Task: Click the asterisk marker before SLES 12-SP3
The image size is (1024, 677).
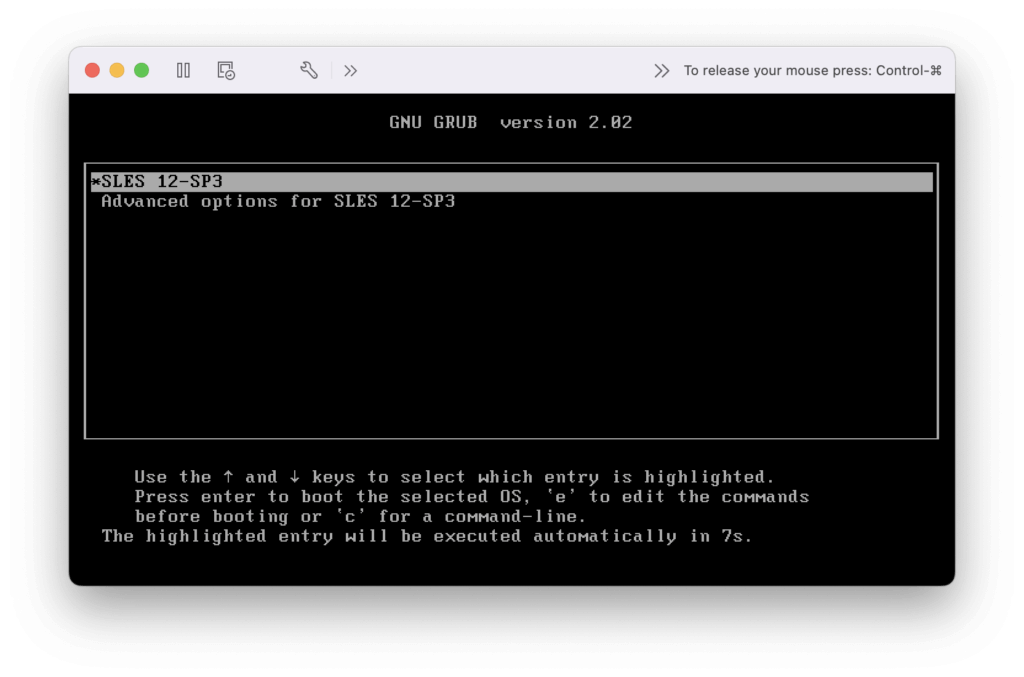Action: [x=96, y=182]
